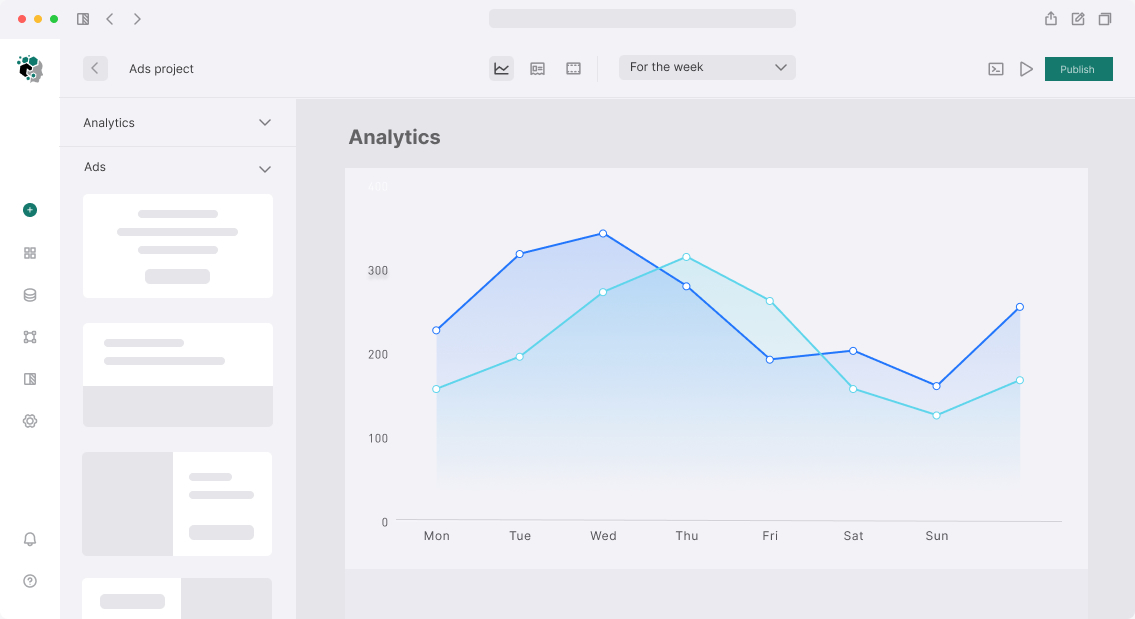Viewport: 1135px width, 619px height.
Task: Select the first ad template thumbnail
Action: 178,246
